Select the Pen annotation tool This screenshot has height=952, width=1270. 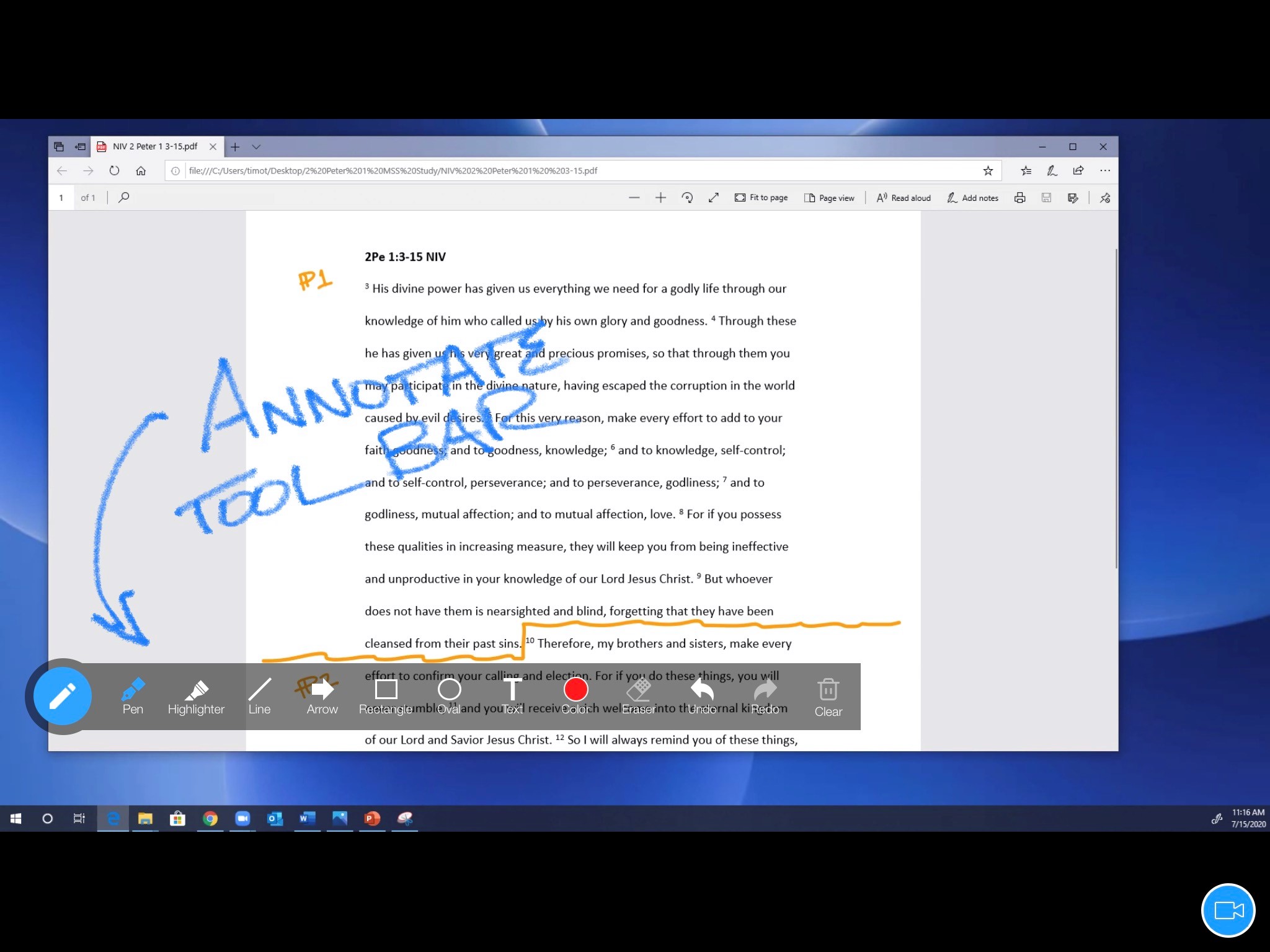pyautogui.click(x=133, y=696)
